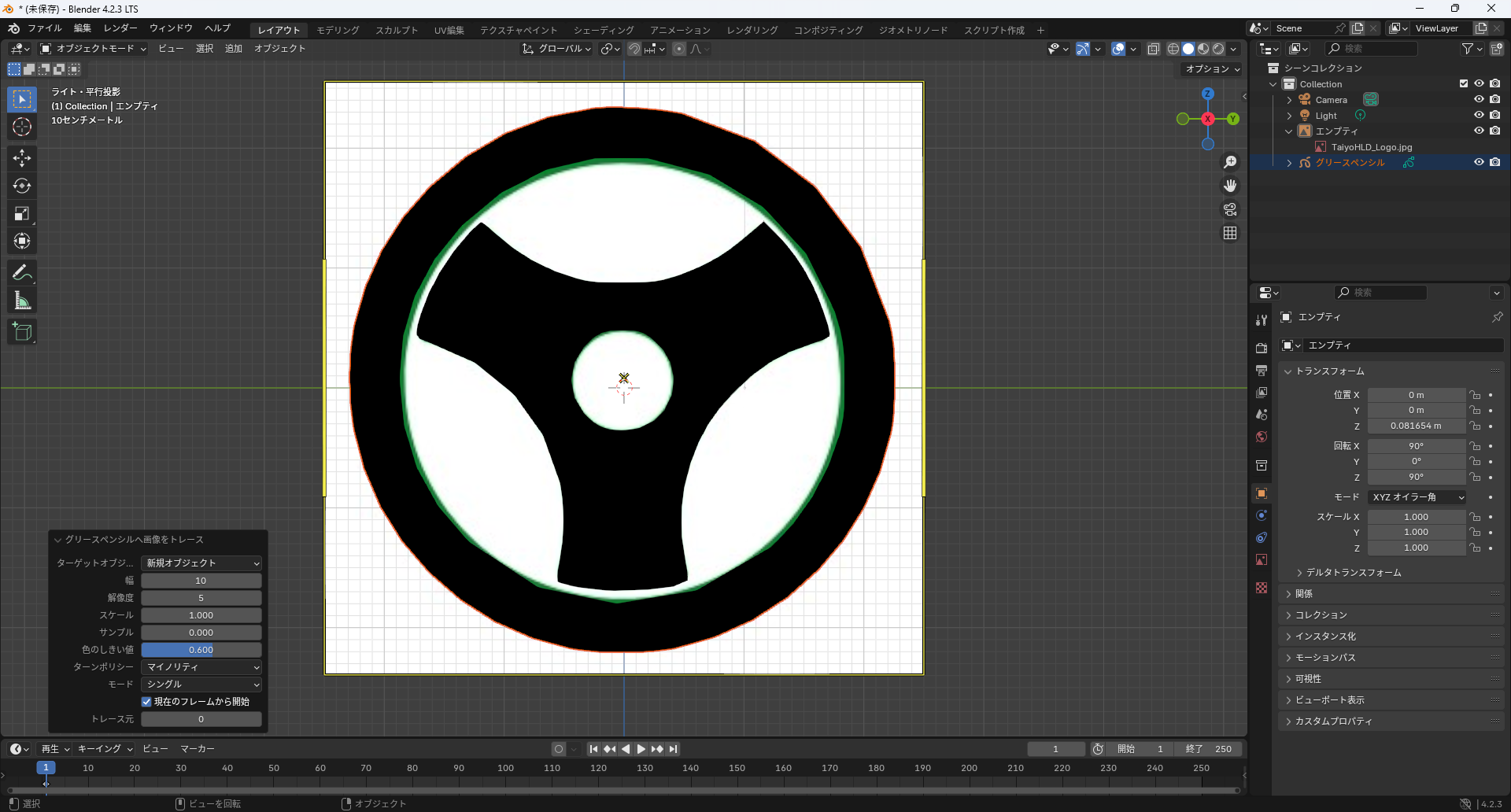Adjust the 色のしきい値 slider
Viewport: 1511px width, 812px height.
201,650
